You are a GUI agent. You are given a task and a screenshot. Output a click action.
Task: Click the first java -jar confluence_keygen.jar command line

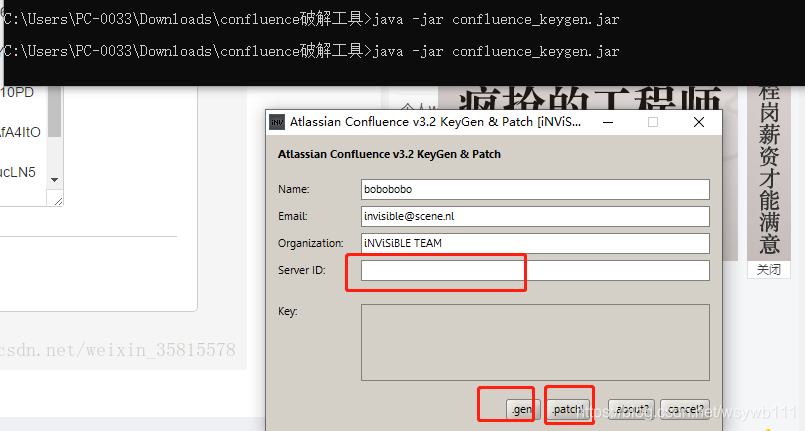(312, 19)
